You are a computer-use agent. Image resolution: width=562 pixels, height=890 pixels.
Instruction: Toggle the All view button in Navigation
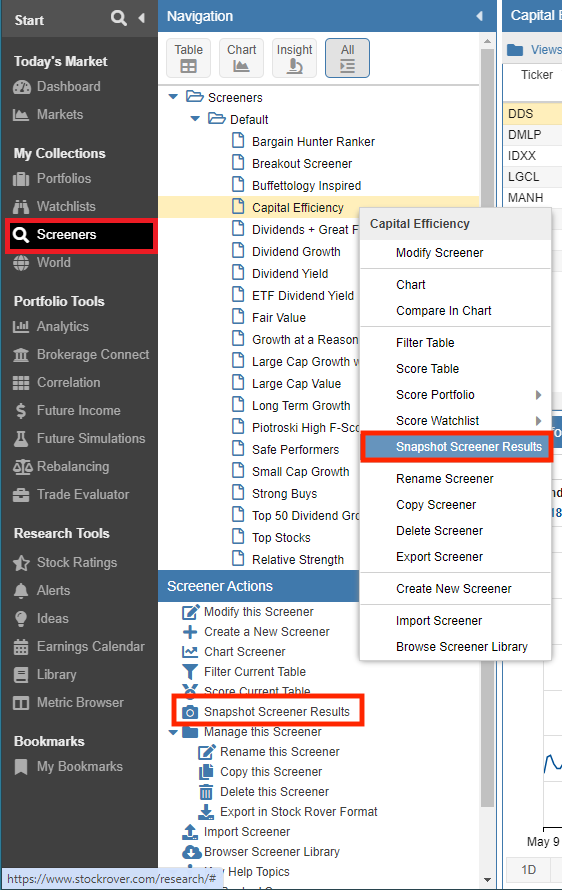click(347, 58)
